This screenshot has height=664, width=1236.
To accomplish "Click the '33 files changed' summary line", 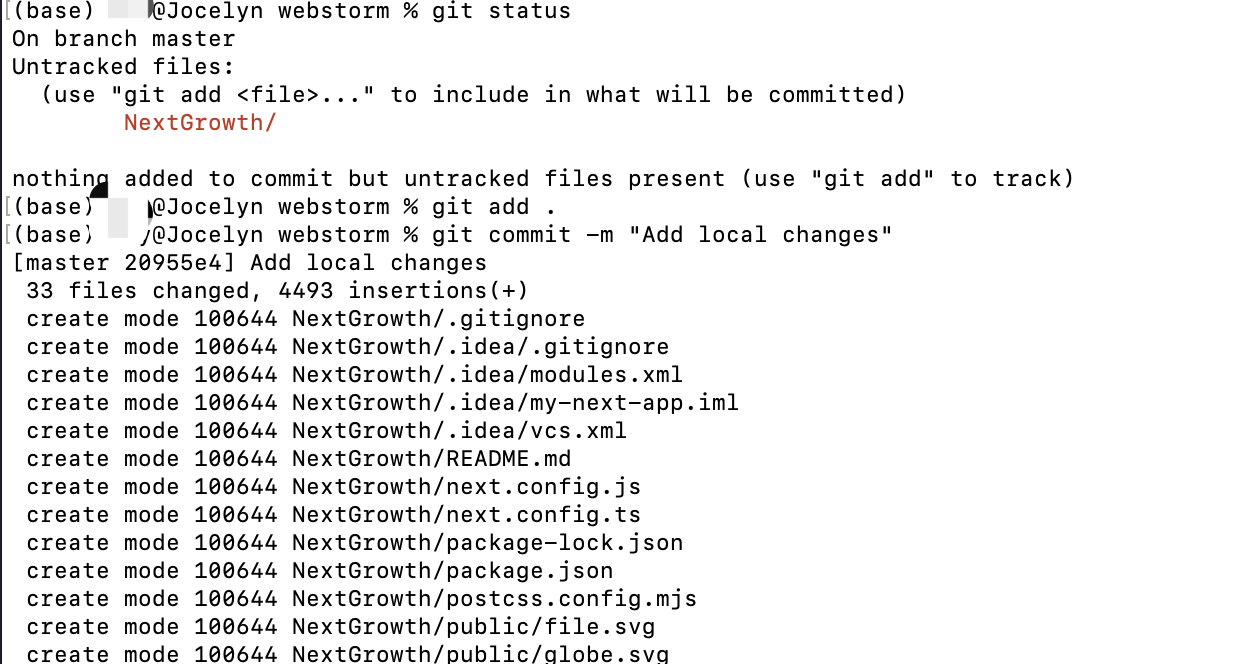I will click(x=277, y=291).
